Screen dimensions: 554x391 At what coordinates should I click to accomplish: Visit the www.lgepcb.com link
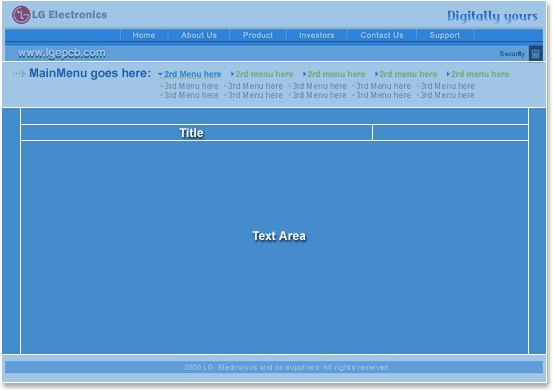click(61, 53)
